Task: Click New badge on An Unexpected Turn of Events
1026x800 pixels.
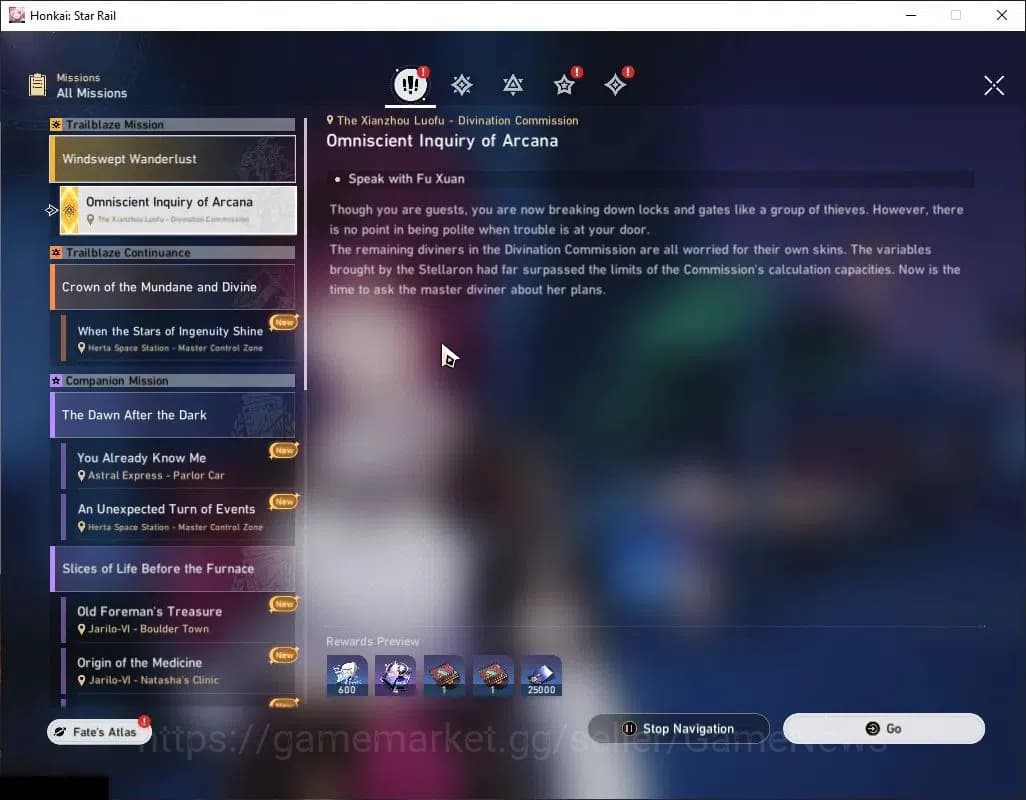Action: point(284,501)
